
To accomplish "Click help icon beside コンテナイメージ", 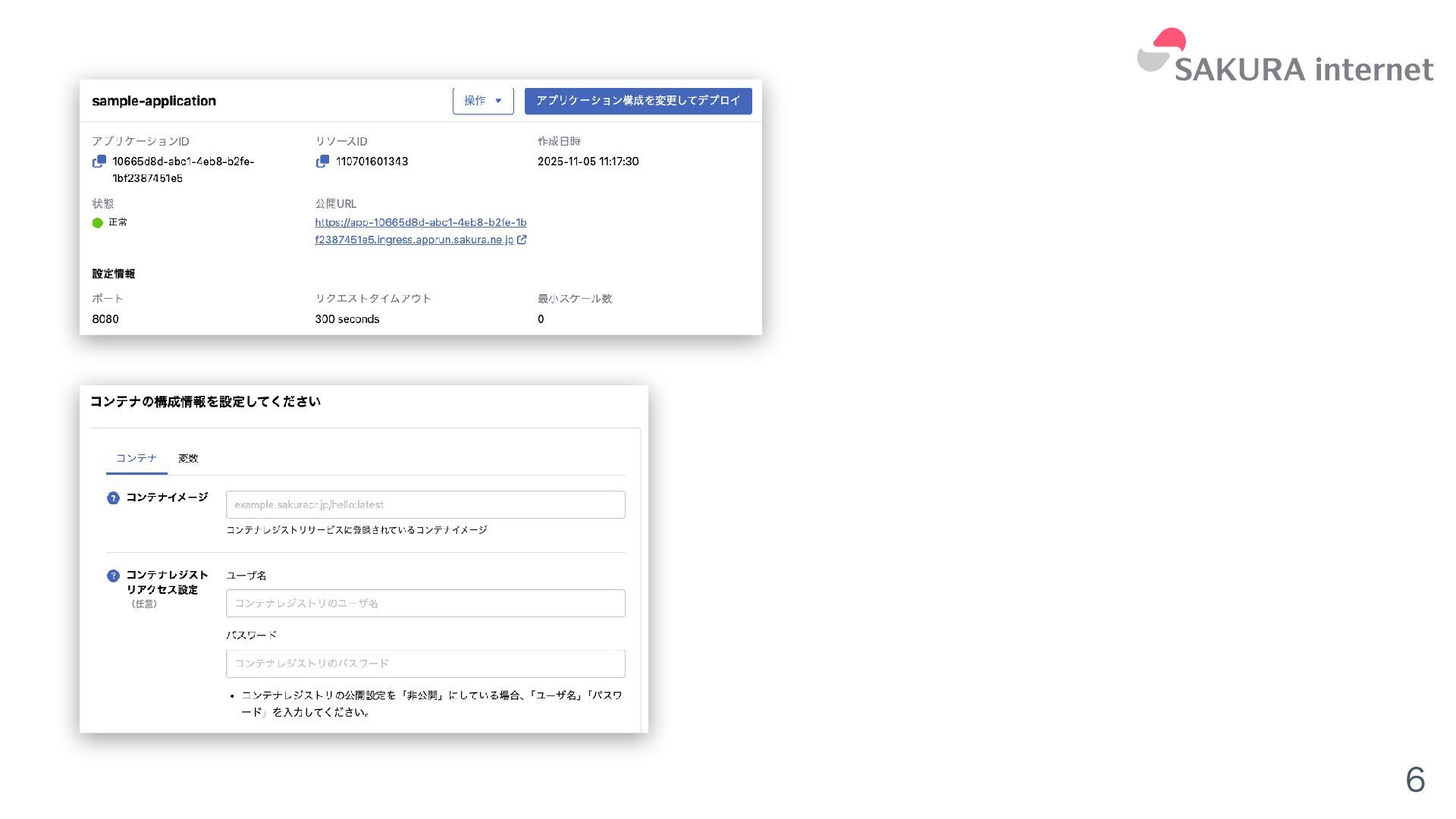I will pyautogui.click(x=113, y=498).
